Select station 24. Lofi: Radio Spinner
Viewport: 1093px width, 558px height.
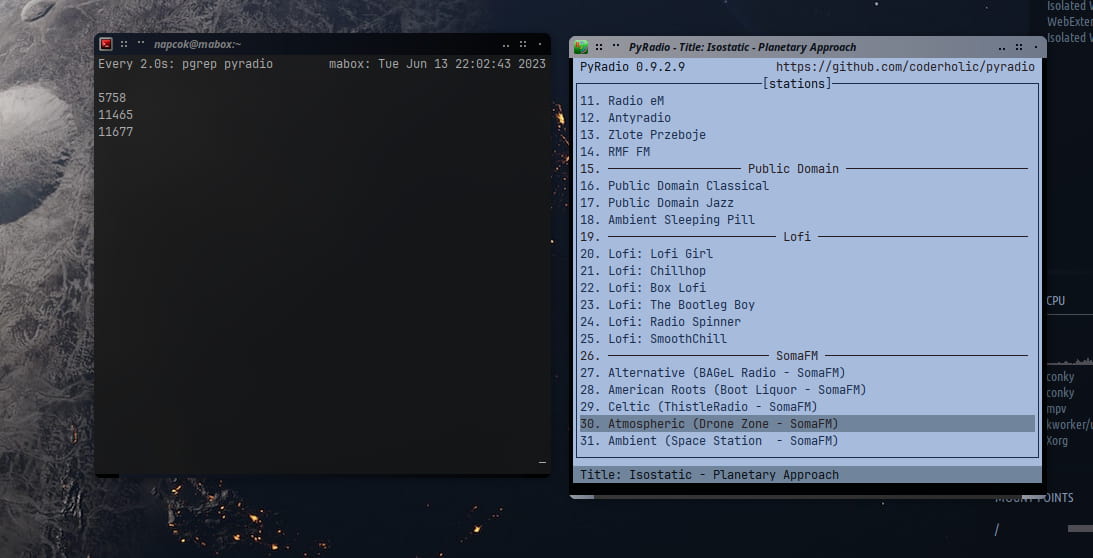[807, 322]
